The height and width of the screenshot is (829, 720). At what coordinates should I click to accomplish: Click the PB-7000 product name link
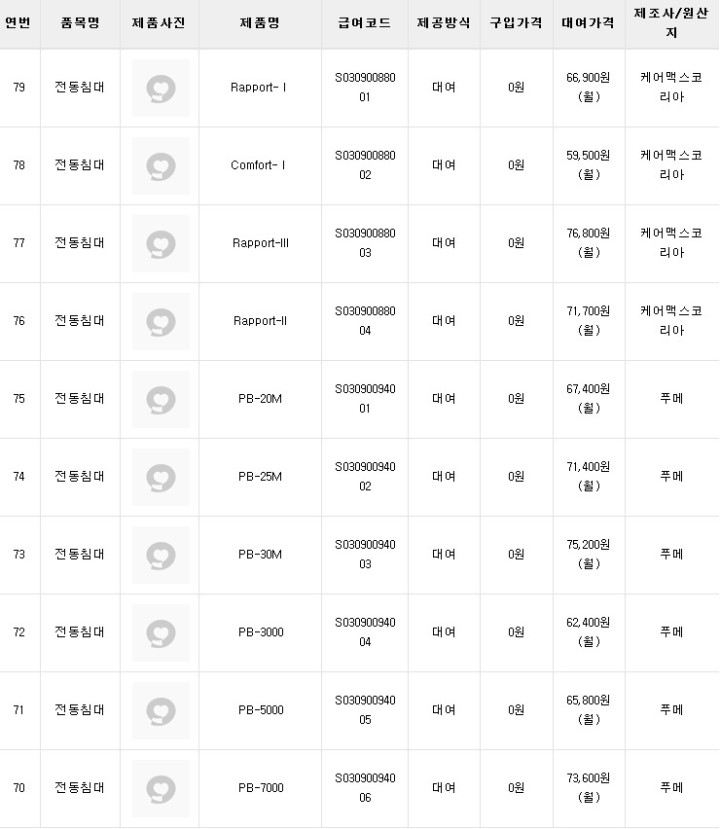point(260,788)
